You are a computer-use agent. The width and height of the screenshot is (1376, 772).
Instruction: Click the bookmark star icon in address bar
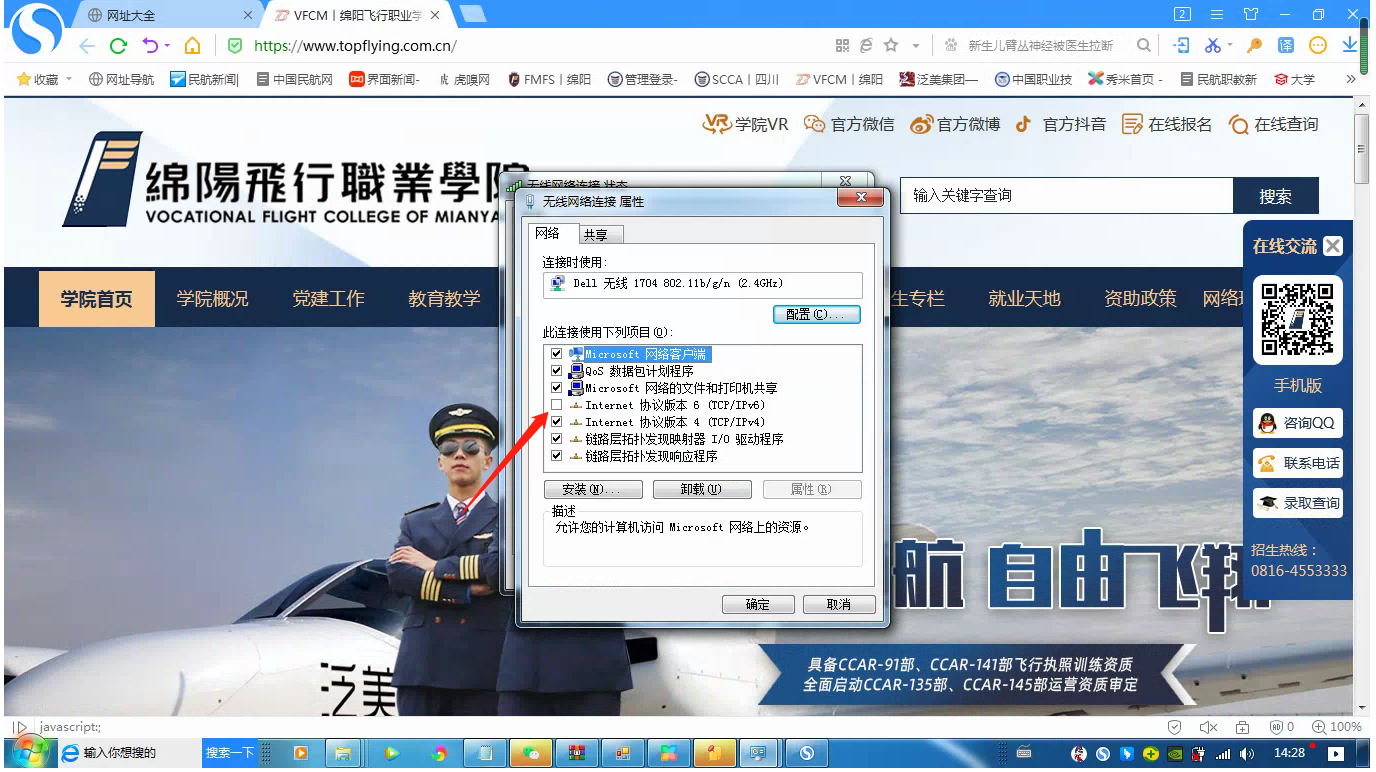890,46
